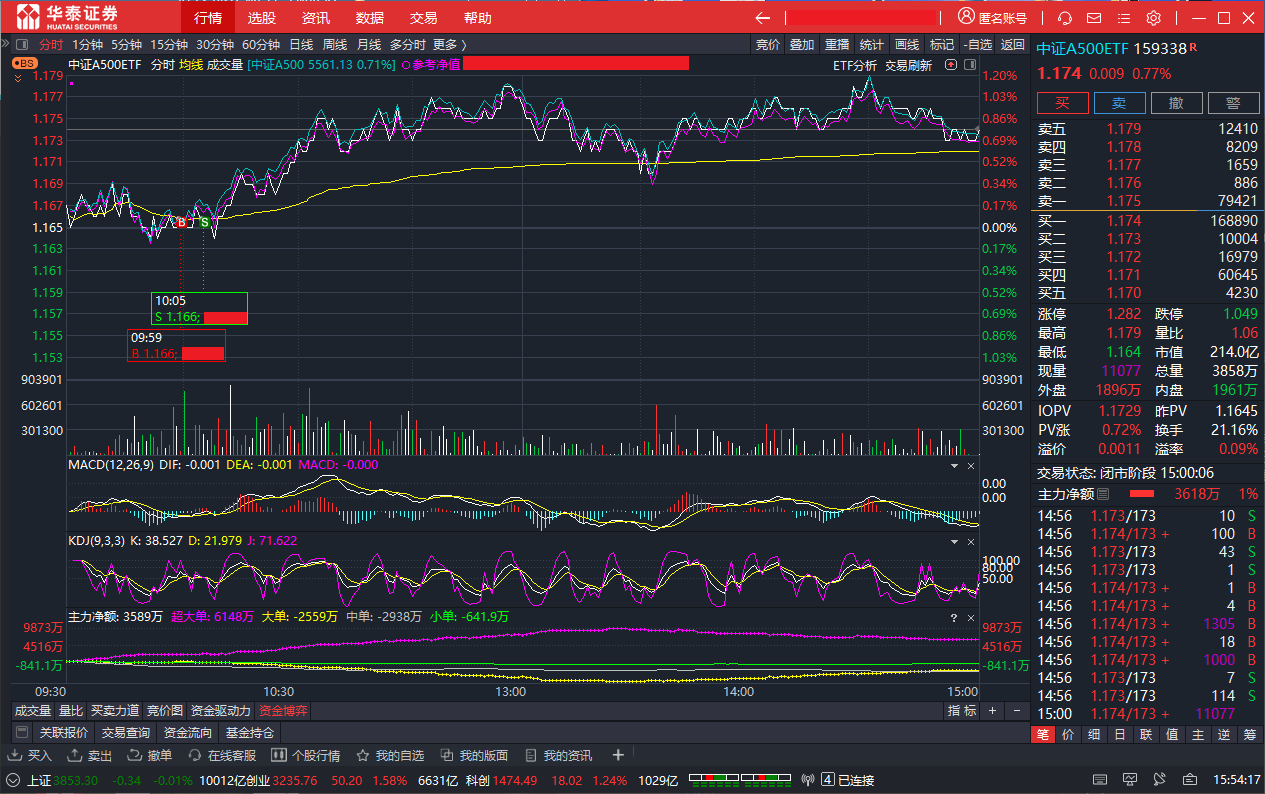Toggle 均线 average line display
This screenshot has width=1265, height=794.
pyautogui.click(x=190, y=65)
